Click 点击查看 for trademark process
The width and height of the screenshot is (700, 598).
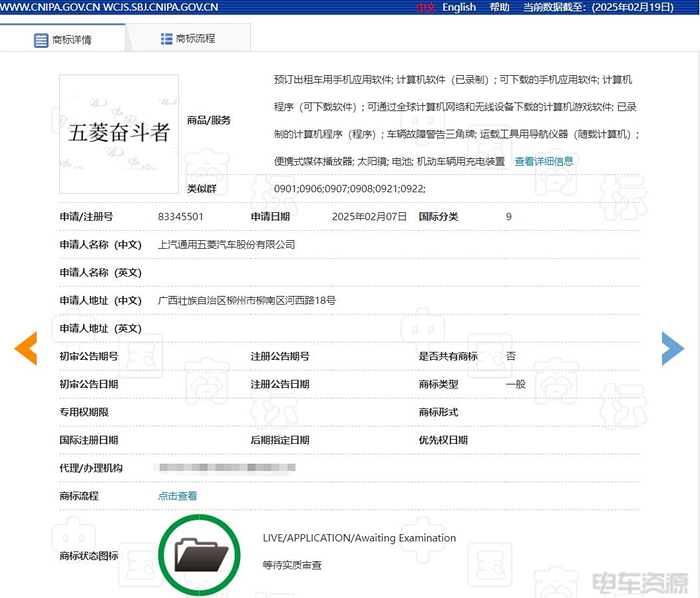coord(177,496)
